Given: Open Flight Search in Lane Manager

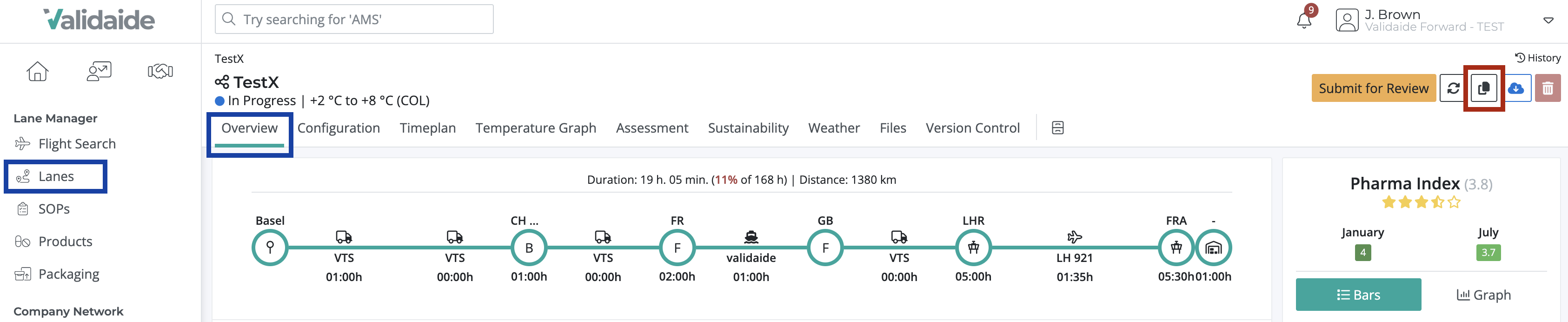Looking at the screenshot, I should coord(77,144).
